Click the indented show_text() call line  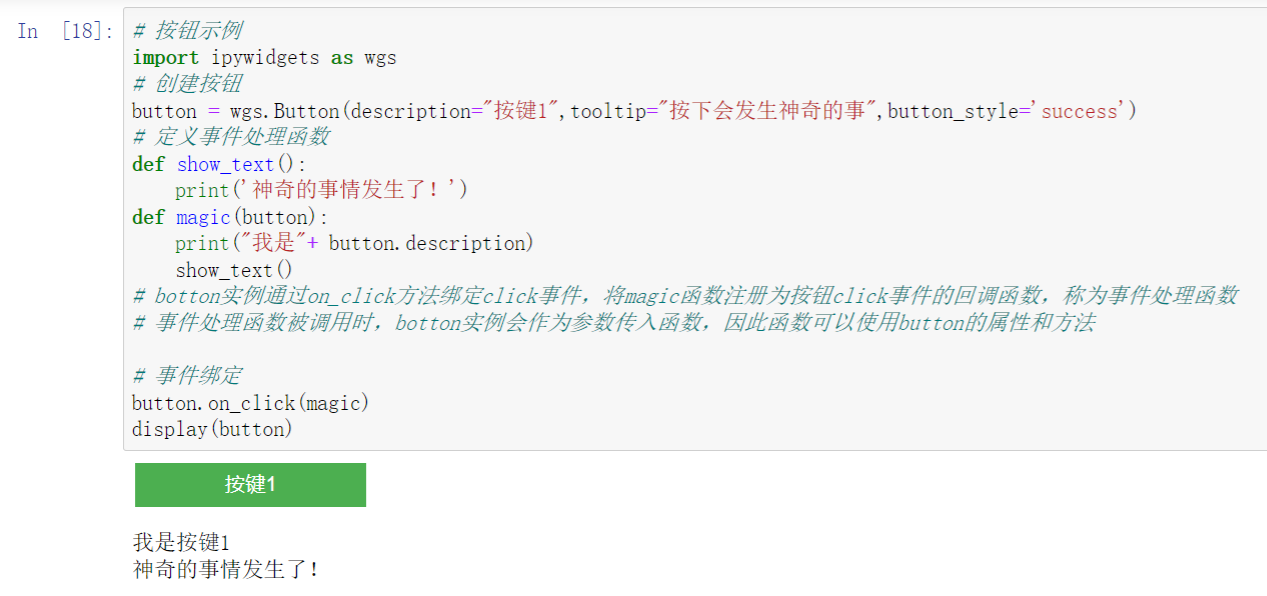pos(235,270)
